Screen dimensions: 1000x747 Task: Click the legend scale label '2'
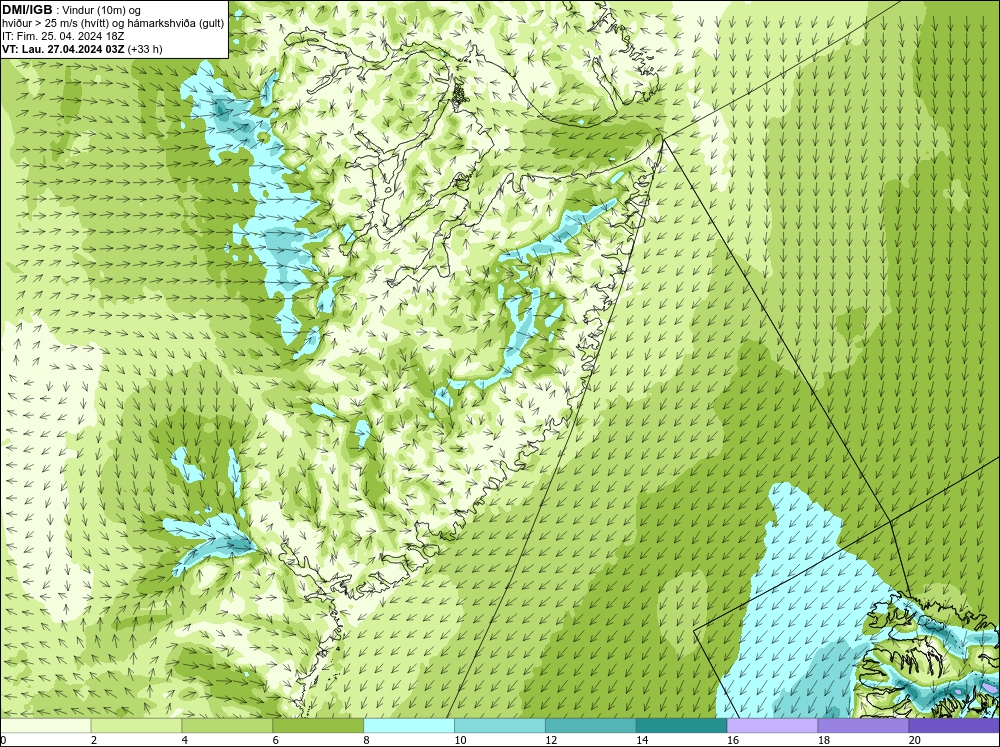[94, 740]
